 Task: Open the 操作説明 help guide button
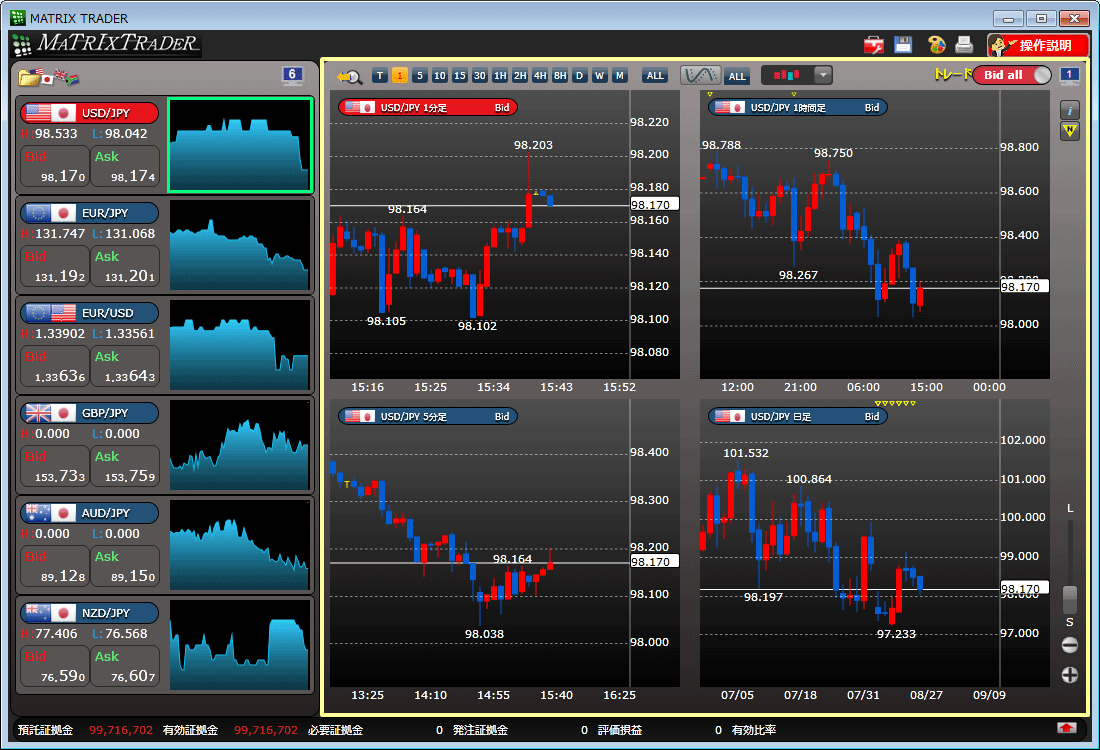click(x=1038, y=46)
